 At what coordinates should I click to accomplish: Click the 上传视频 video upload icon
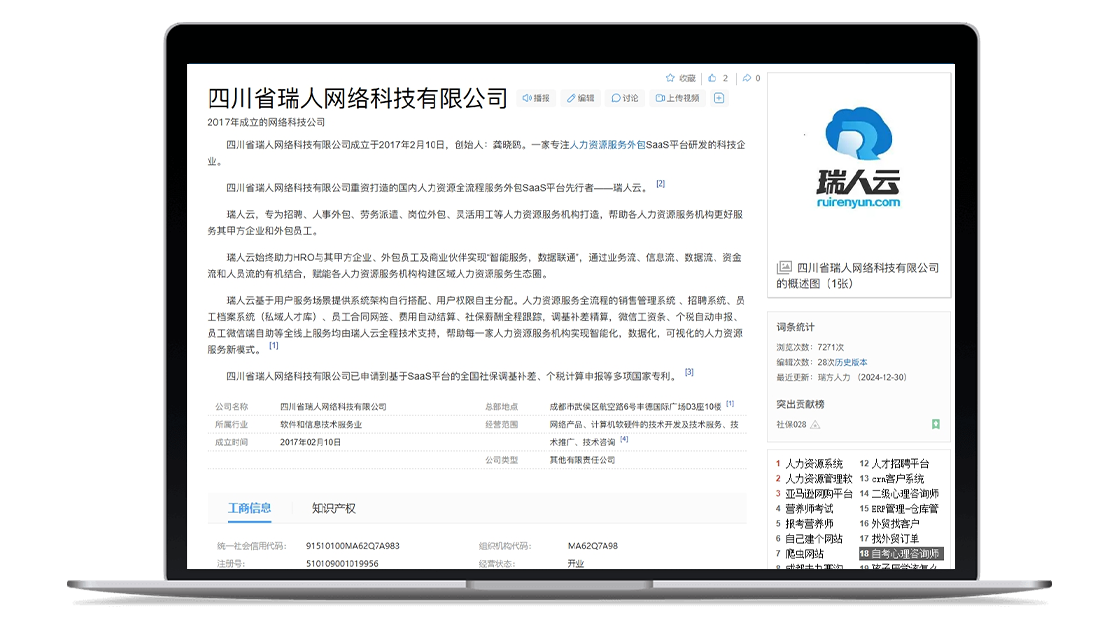[x=660, y=98]
